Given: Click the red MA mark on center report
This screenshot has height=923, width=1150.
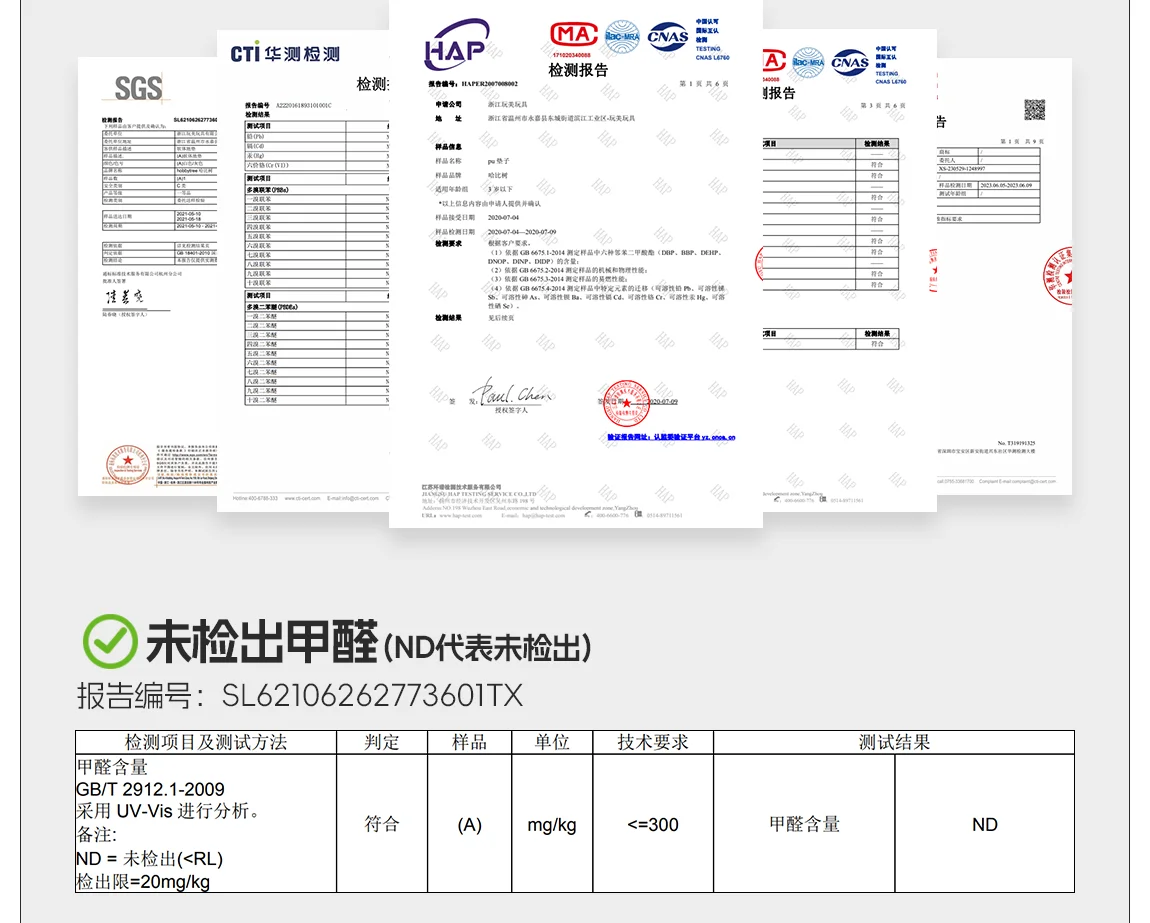Looking at the screenshot, I should pyautogui.click(x=574, y=34).
